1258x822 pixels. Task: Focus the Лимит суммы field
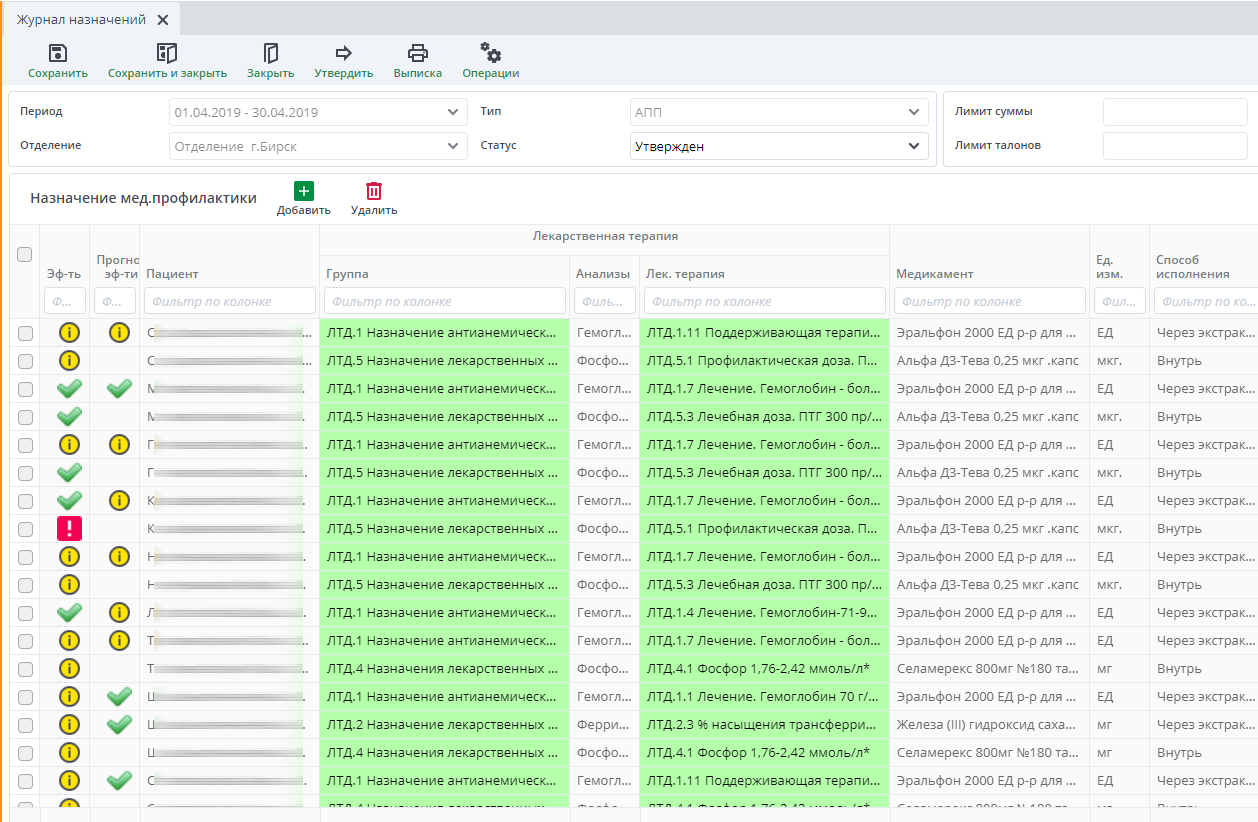[1175, 112]
